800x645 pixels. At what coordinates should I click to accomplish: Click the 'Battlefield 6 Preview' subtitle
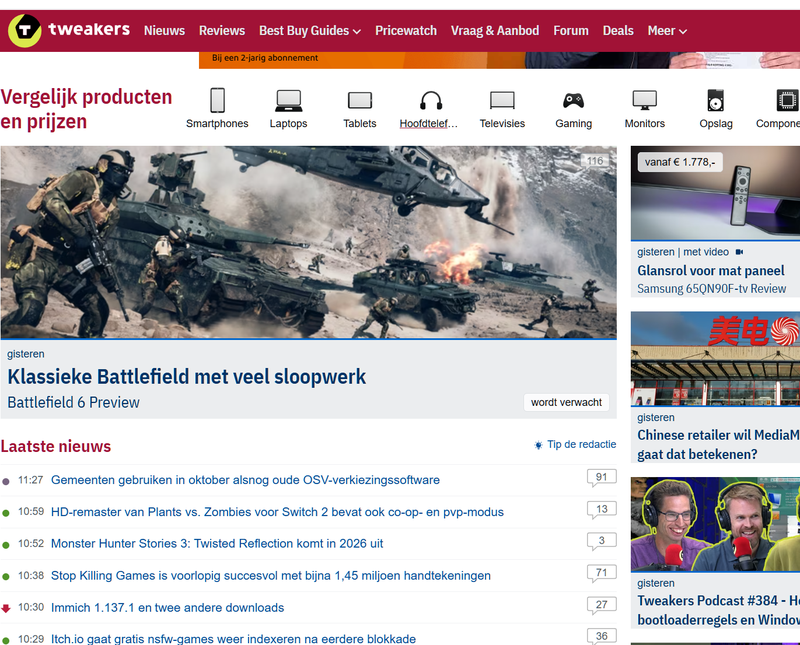tap(73, 402)
